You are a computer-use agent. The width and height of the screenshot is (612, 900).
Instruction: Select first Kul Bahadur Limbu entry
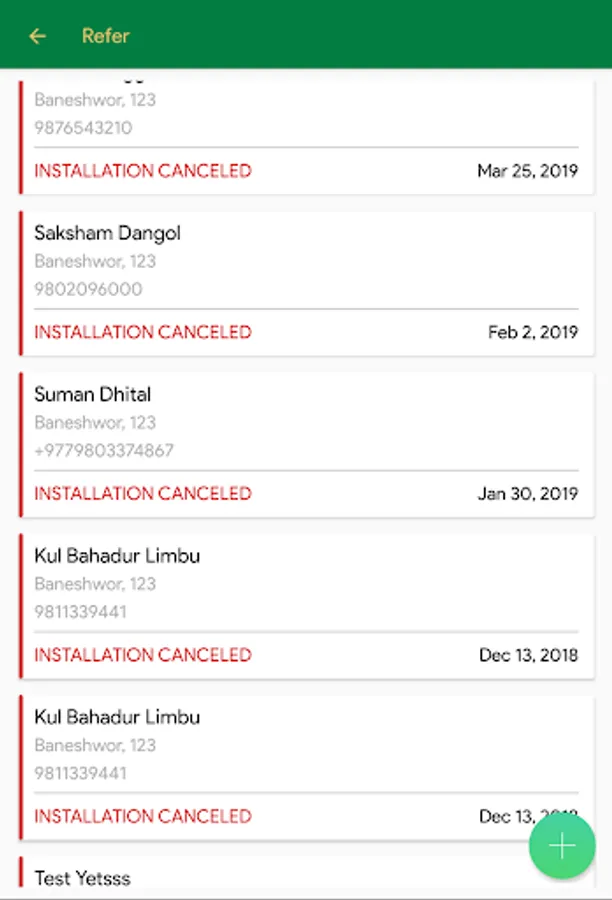click(307, 606)
